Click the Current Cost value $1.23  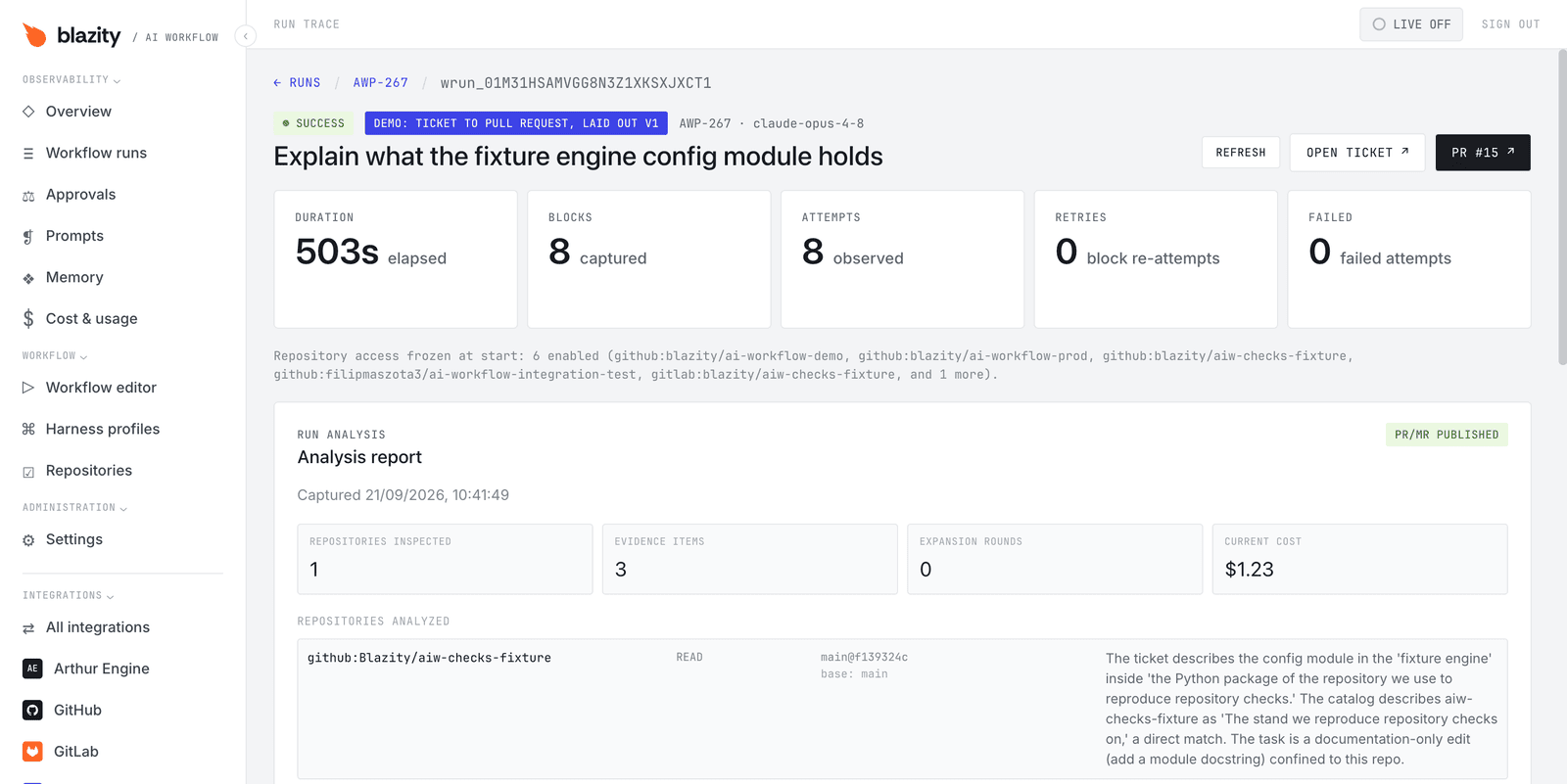click(1250, 570)
